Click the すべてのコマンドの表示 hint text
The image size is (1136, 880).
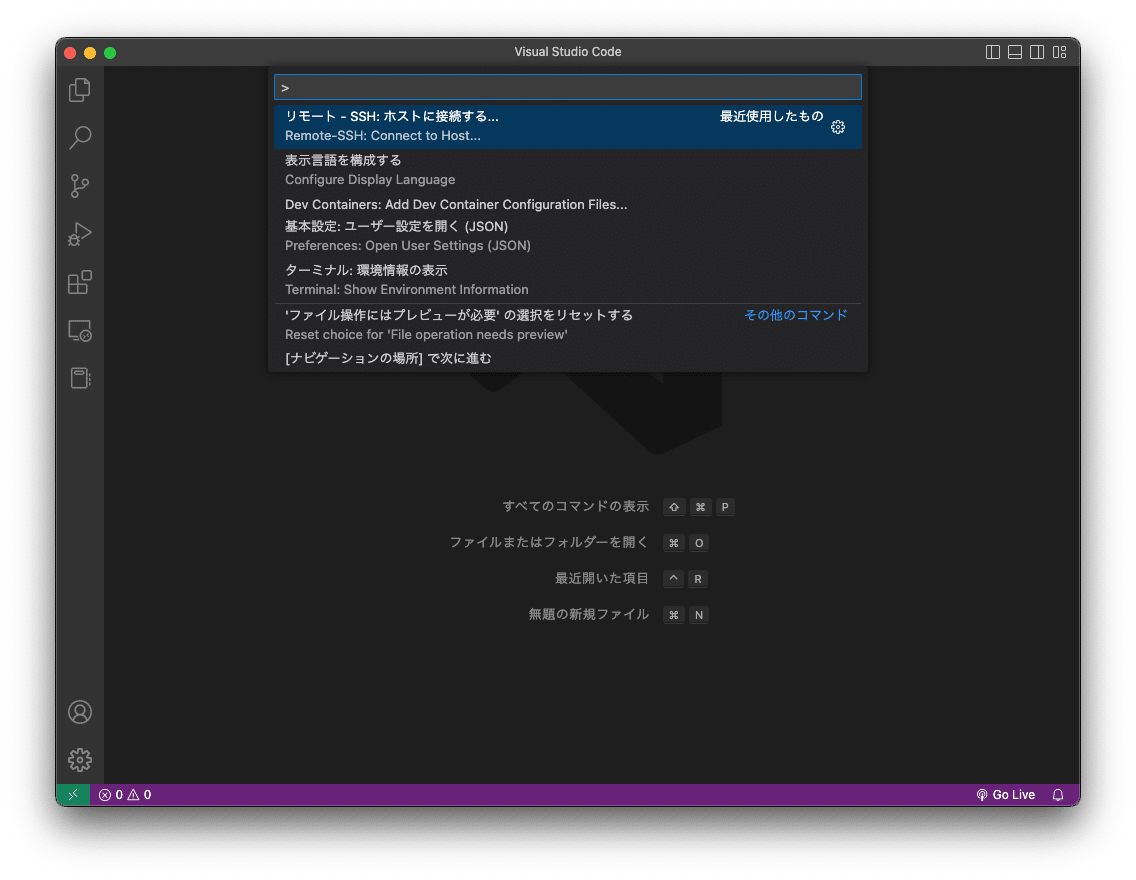coord(576,506)
